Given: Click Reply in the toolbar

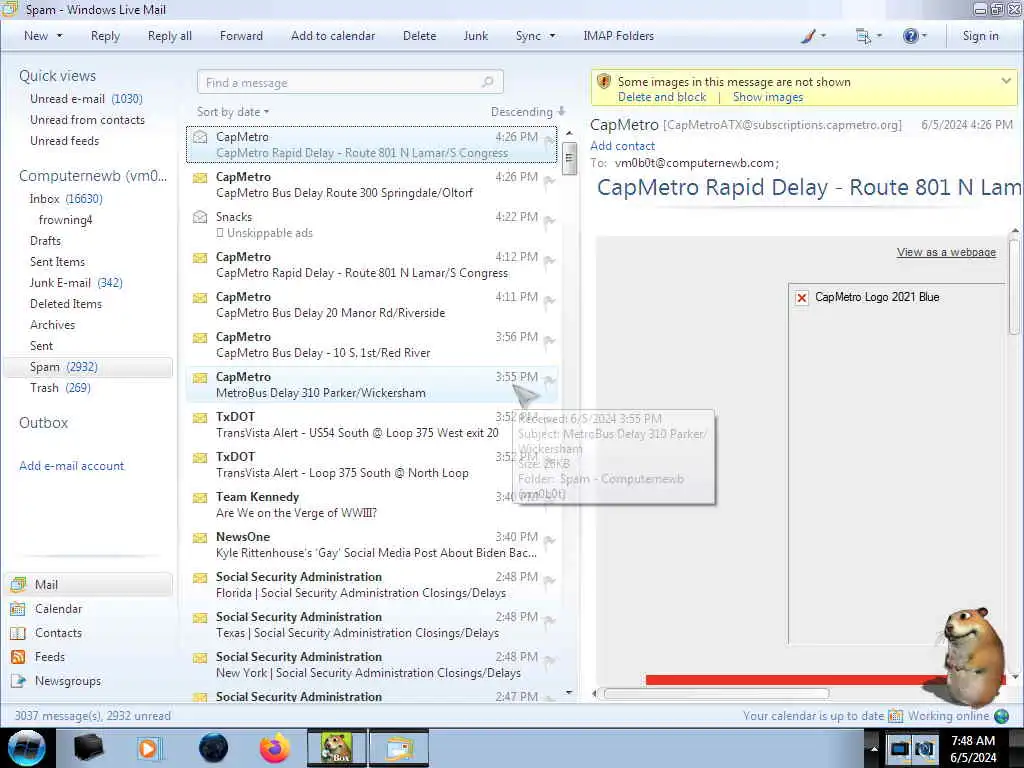Looking at the screenshot, I should click(105, 36).
